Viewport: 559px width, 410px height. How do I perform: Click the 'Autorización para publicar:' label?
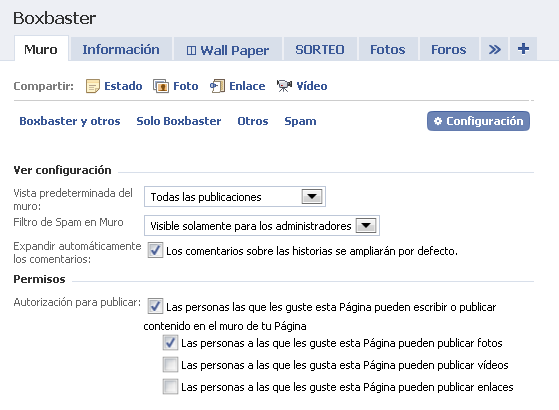[x=77, y=302]
